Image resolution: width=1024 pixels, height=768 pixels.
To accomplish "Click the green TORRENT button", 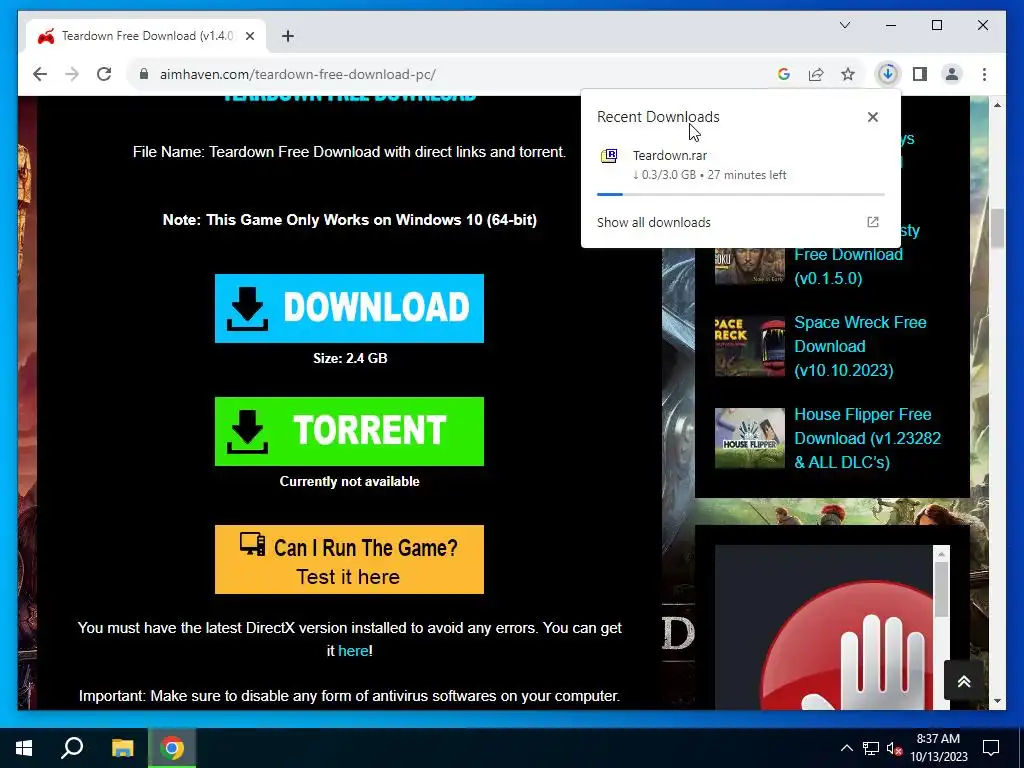I will 349,431.
